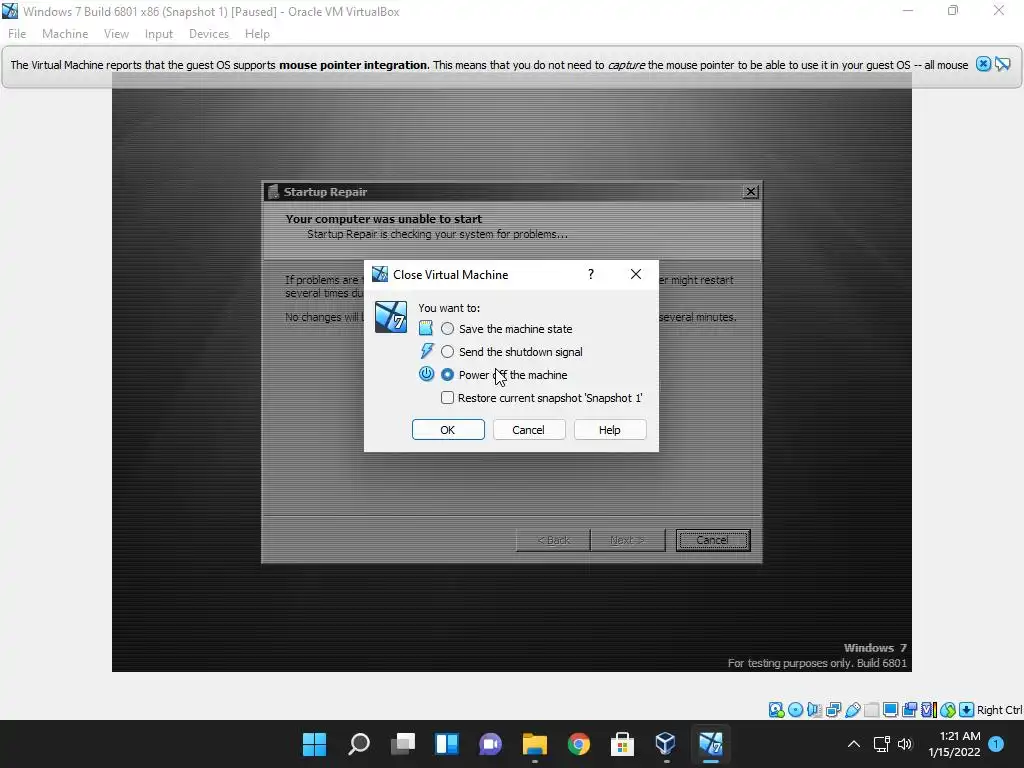Open network icon in system tray

coord(882,744)
